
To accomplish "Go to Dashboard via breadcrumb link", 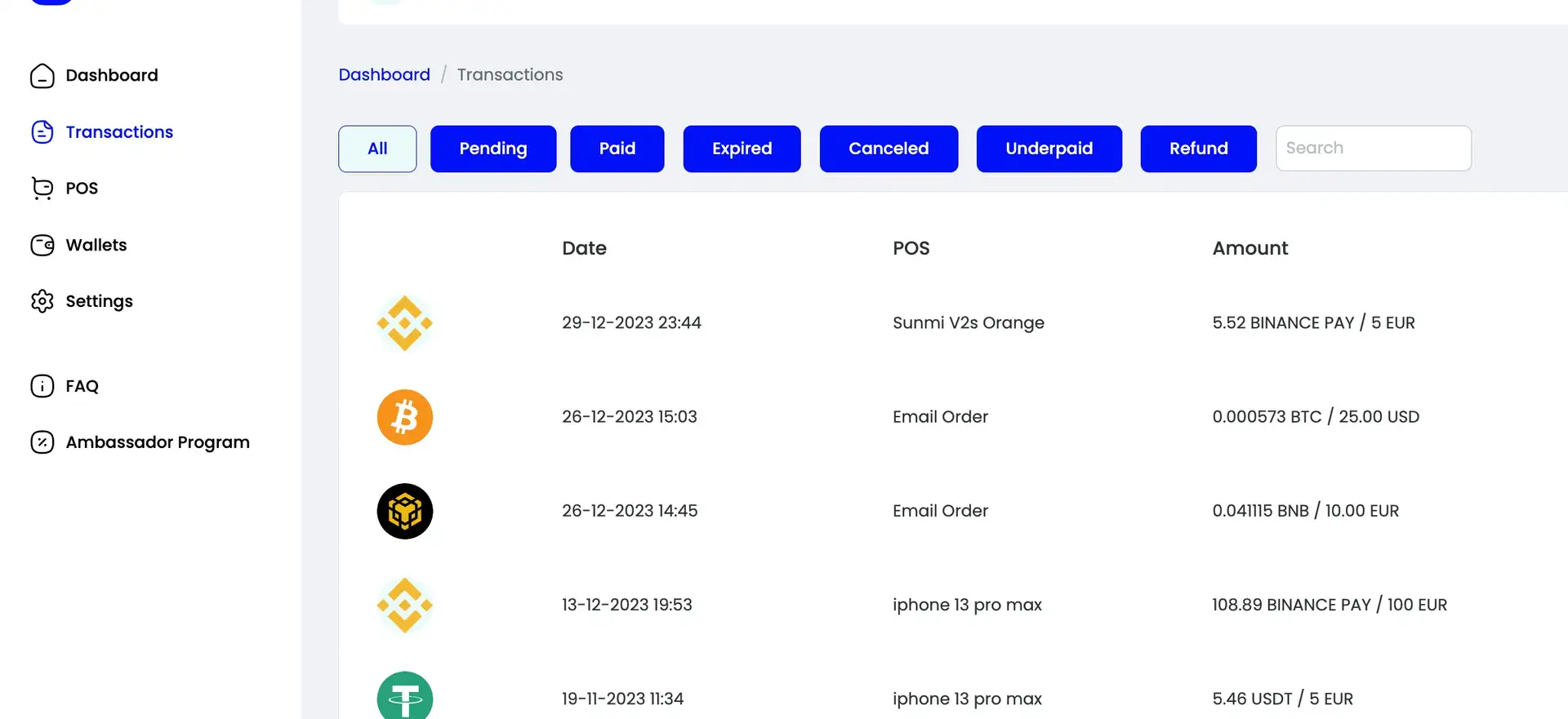I will point(384,74).
